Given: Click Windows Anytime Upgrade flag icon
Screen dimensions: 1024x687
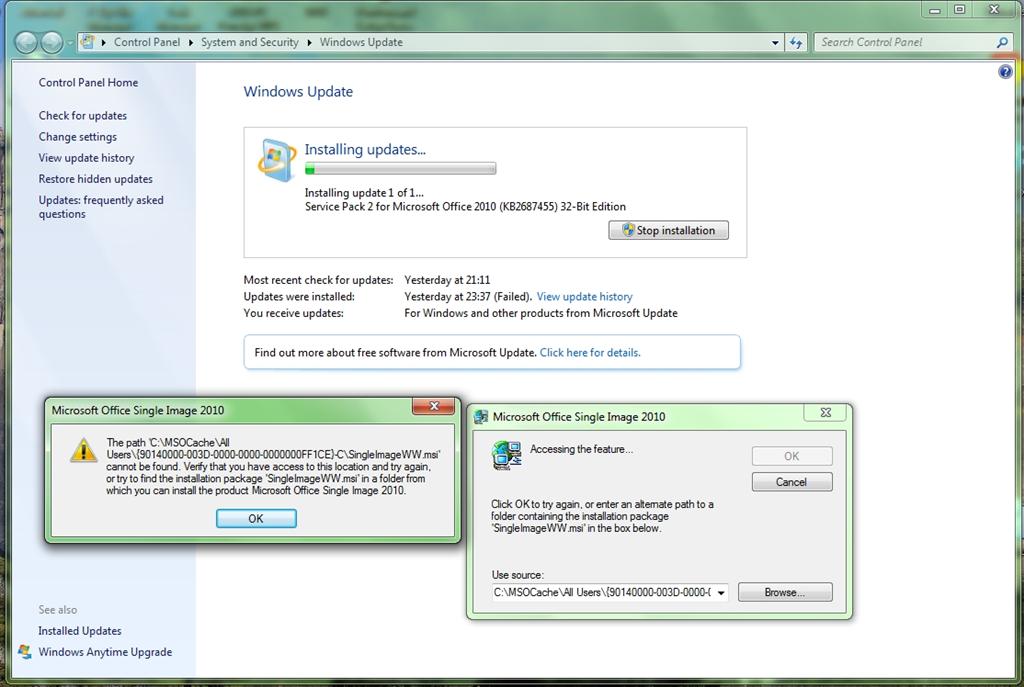Looking at the screenshot, I should click(25, 652).
